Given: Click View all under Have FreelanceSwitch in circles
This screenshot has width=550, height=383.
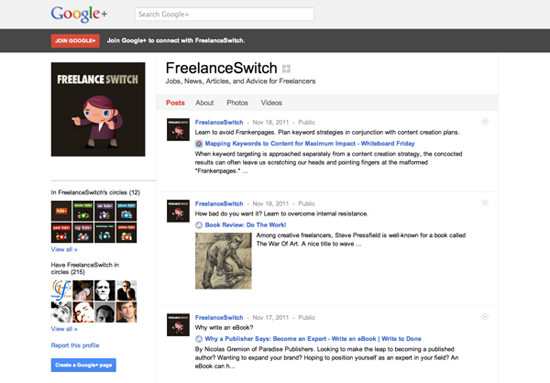Looking at the screenshot, I should click(64, 329).
